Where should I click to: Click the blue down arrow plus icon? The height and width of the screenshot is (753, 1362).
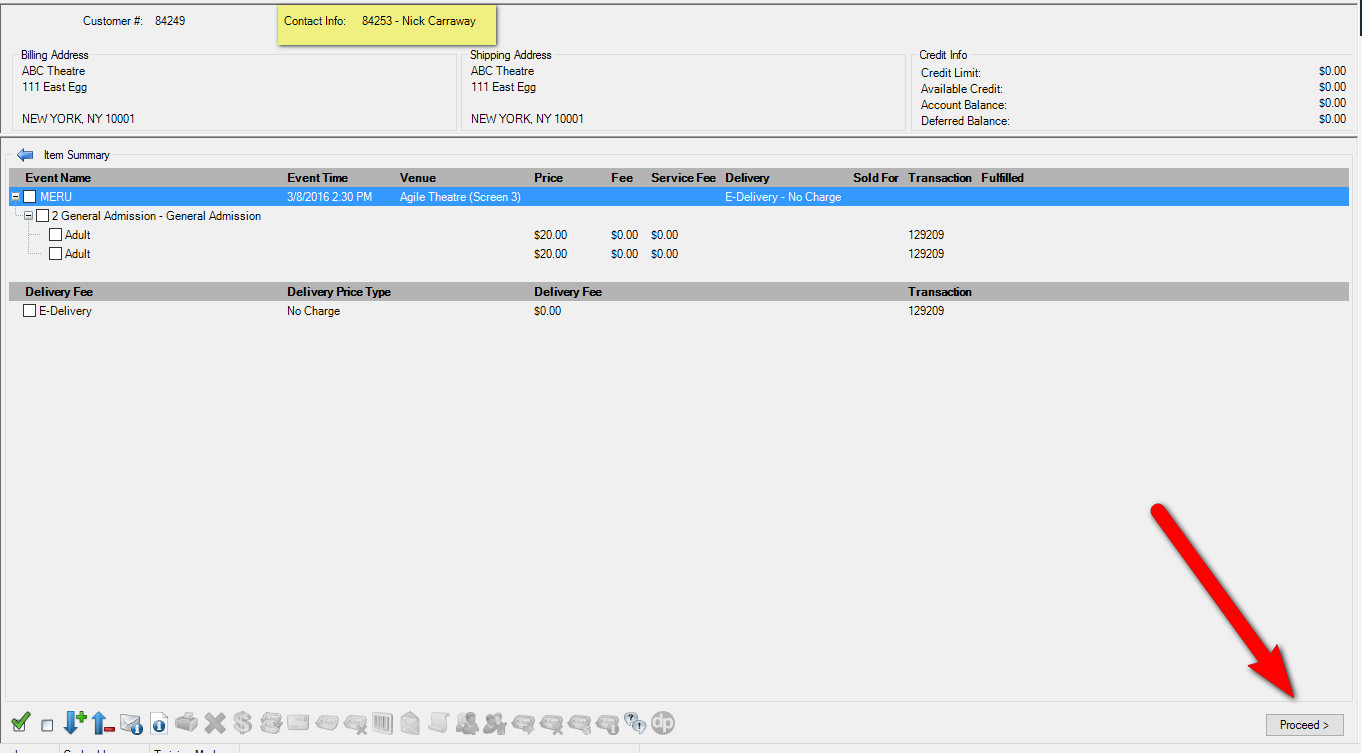pos(75,722)
